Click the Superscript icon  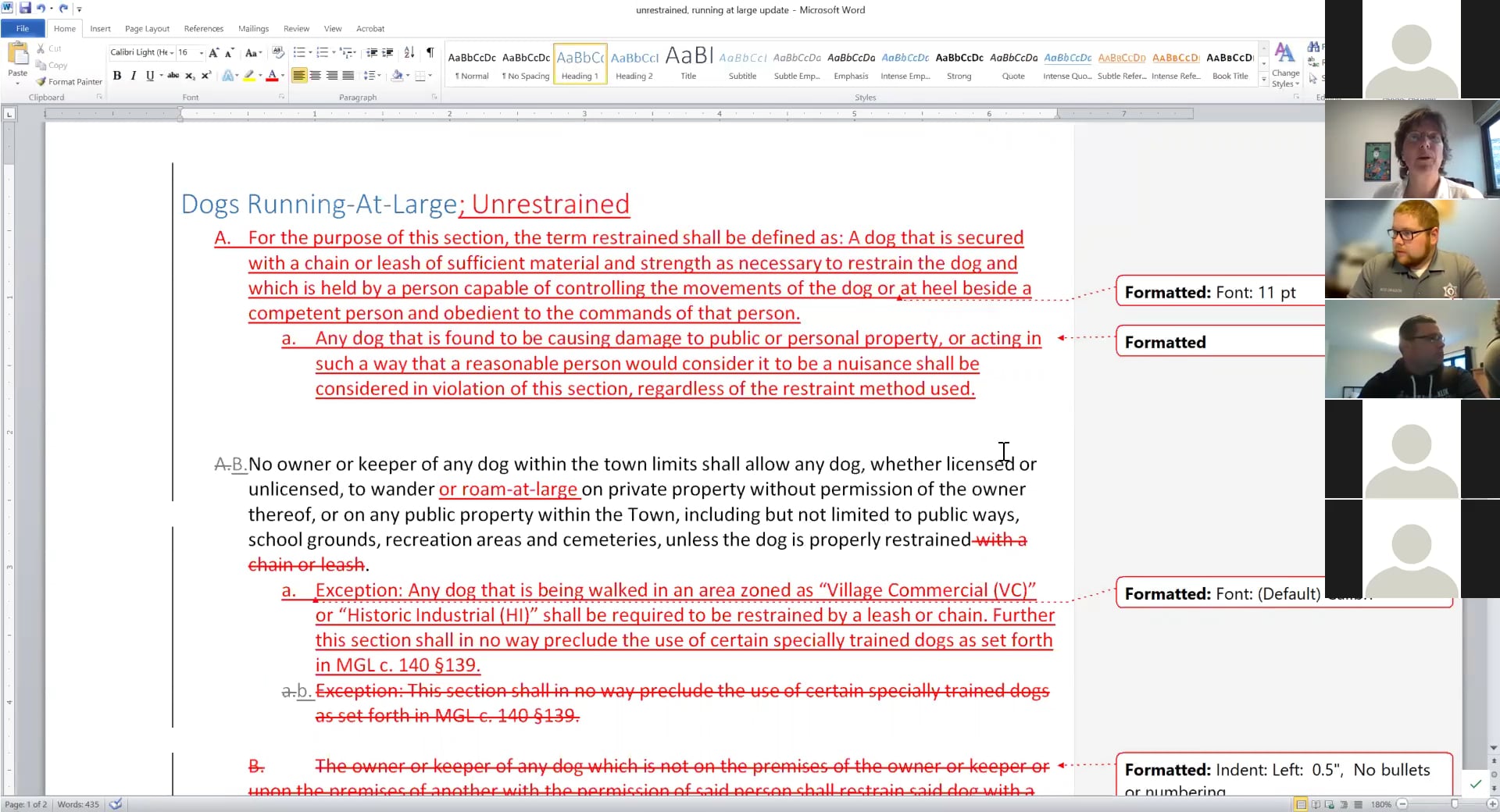[x=205, y=76]
